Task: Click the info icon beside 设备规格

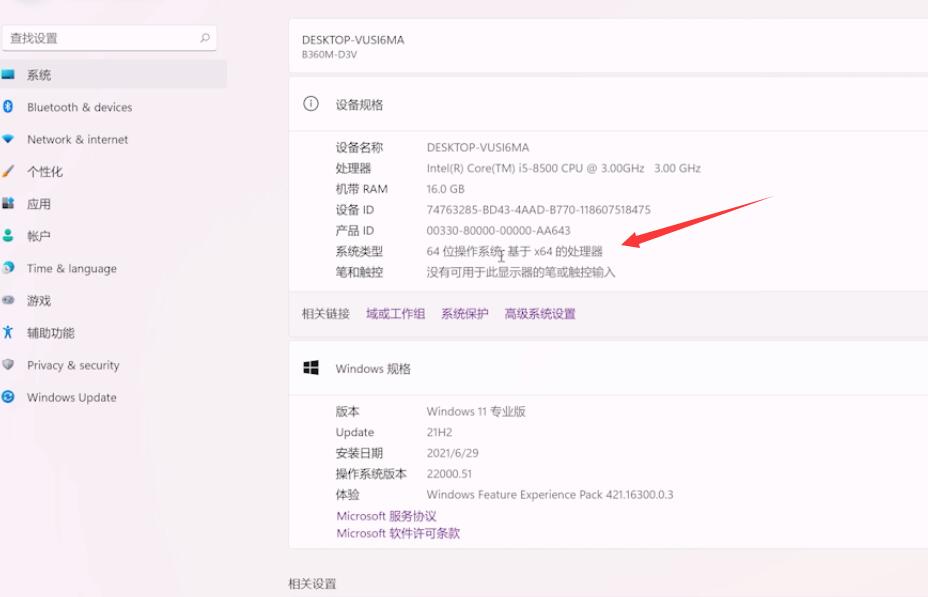Action: click(311, 104)
